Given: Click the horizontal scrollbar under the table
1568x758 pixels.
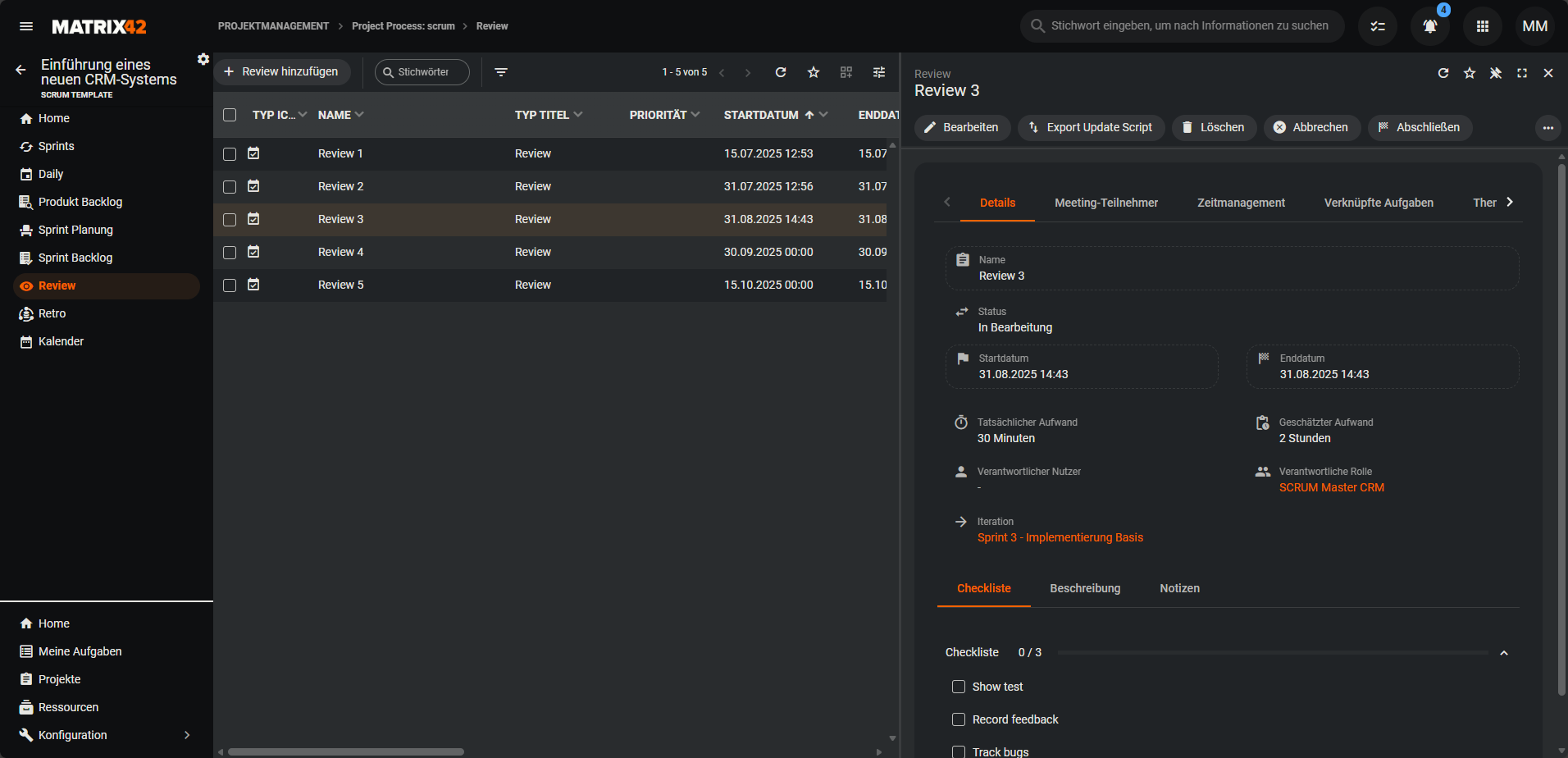Looking at the screenshot, I should click(x=346, y=751).
